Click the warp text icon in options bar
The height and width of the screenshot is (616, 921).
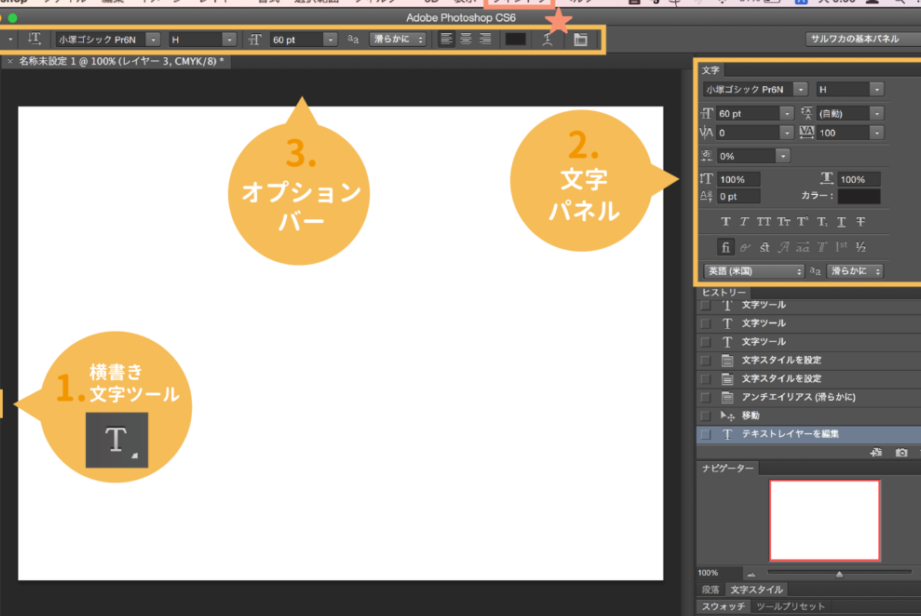point(546,40)
